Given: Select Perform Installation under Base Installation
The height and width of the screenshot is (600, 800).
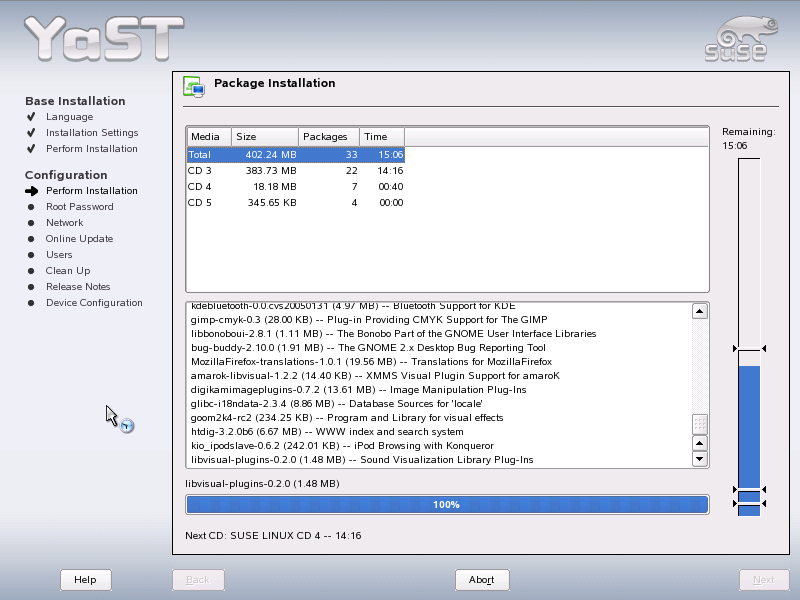Looking at the screenshot, I should 92,148.
